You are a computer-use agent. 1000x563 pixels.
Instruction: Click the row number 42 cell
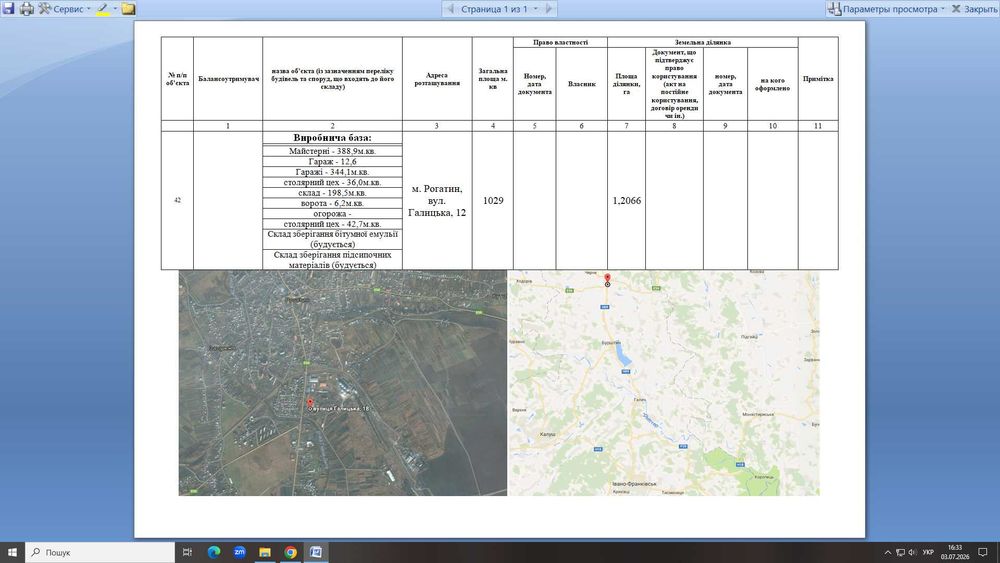(177, 200)
